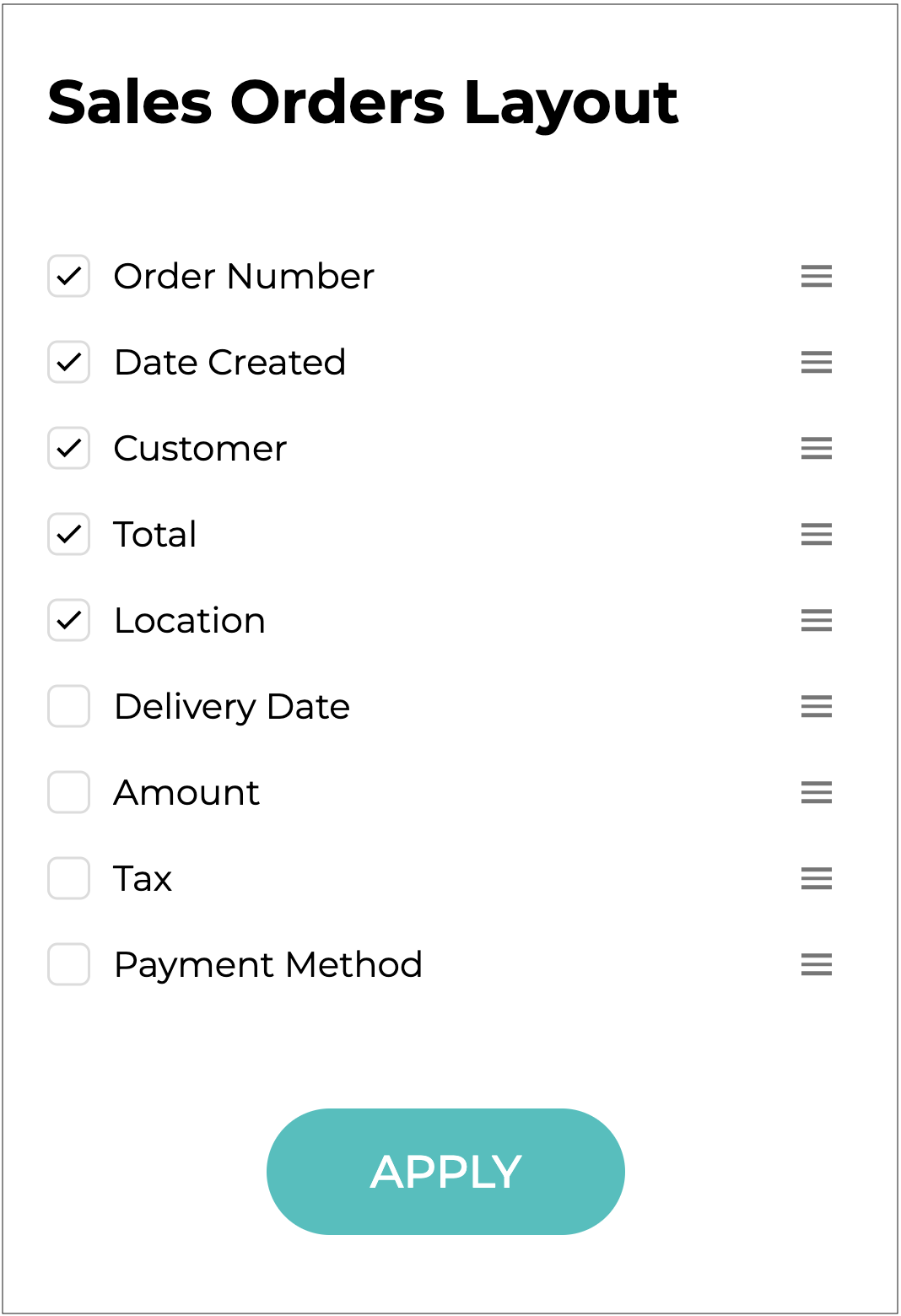Screen dimensions: 901x1316
Task: Deselect the Total column checkbox
Action: click(x=68, y=534)
